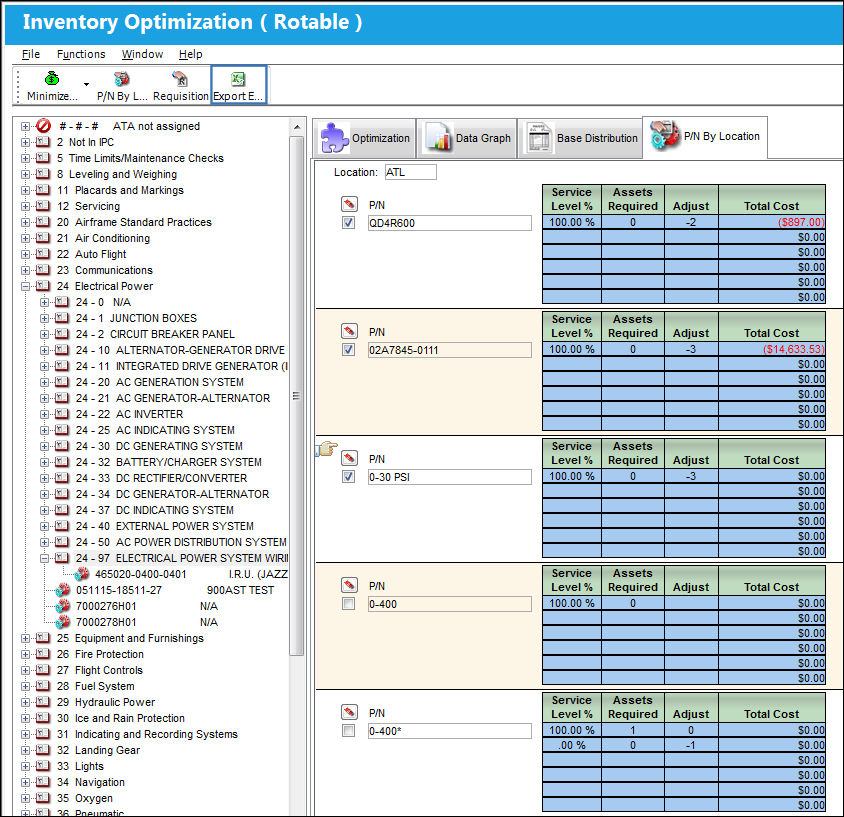
Task: Switch to the Data Graph tab
Action: (x=467, y=138)
